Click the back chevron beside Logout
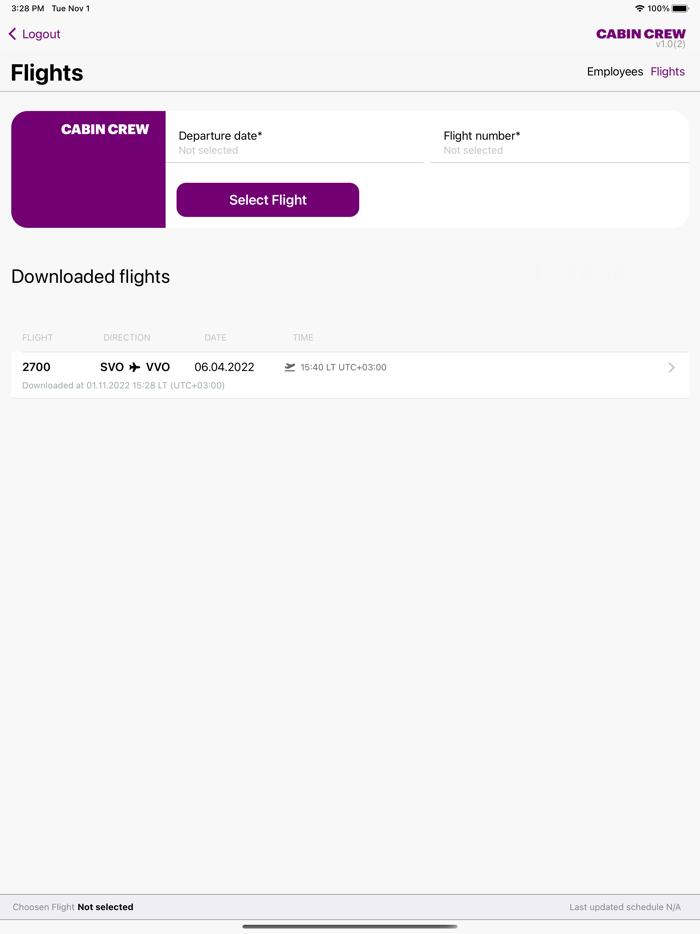Viewport: 700px width, 934px height. click(11, 34)
